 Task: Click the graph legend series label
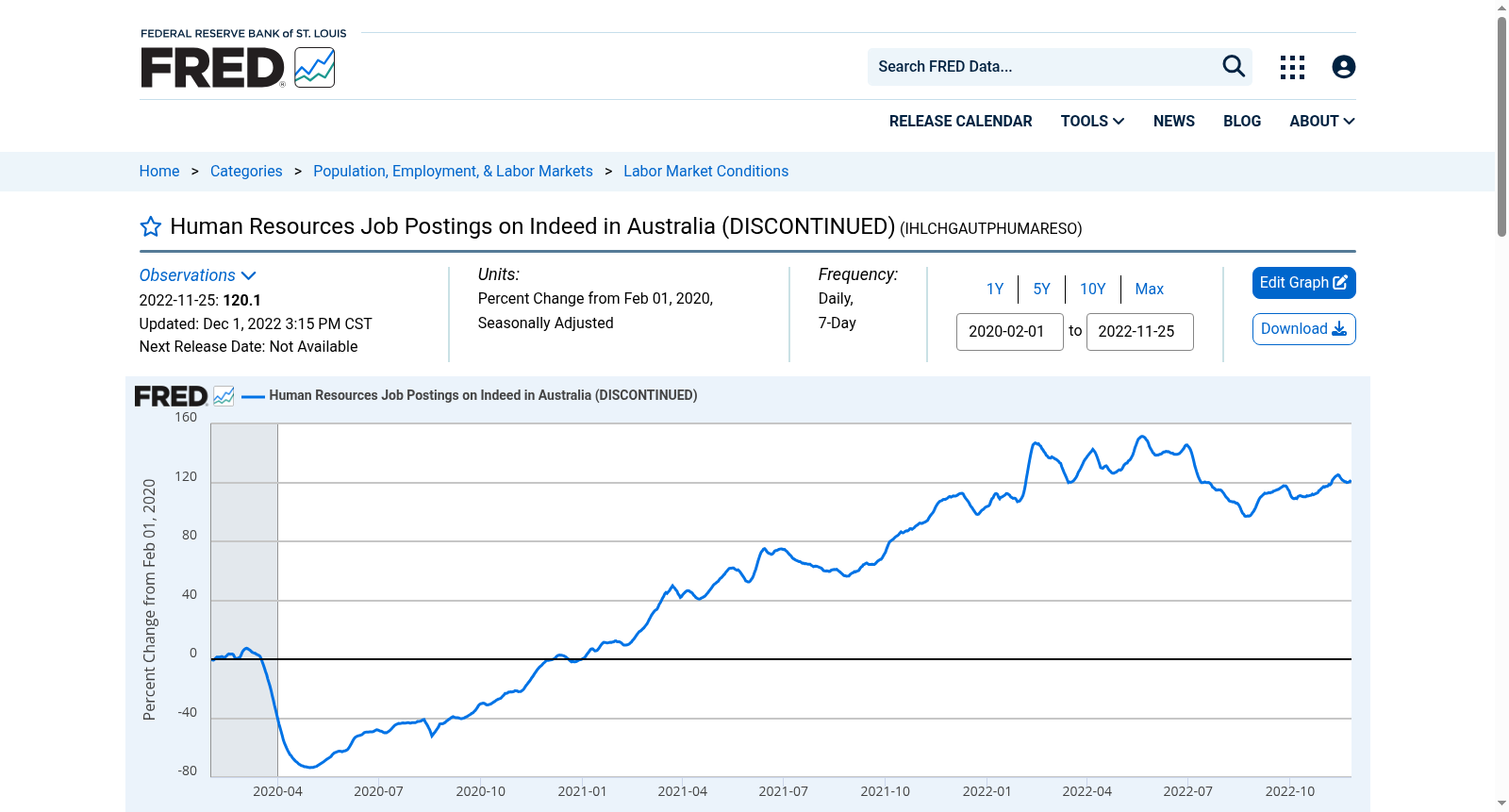483,396
